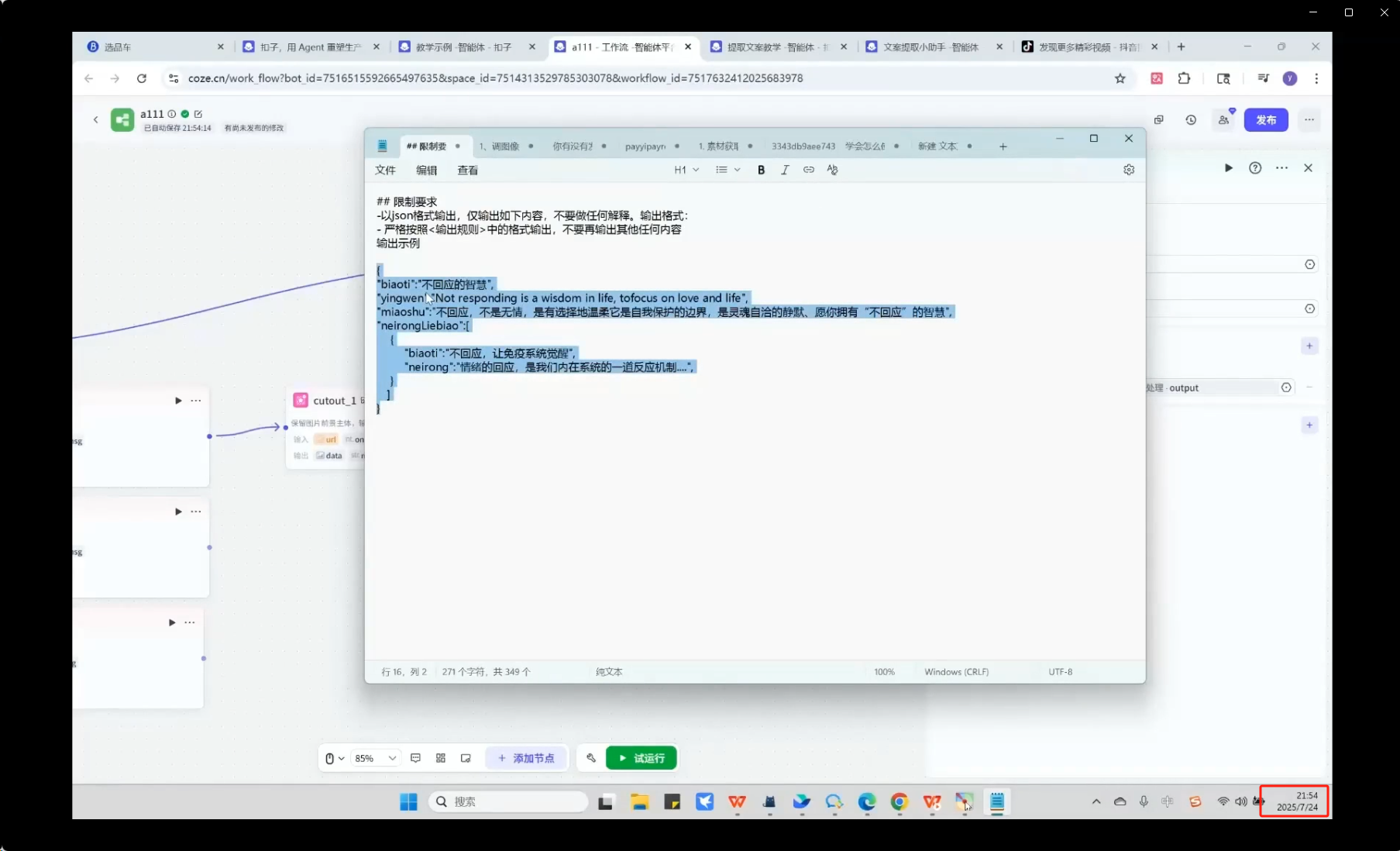This screenshot has height=851, width=1400.
Task: Bookmark this page with the star
Action: (x=1120, y=78)
